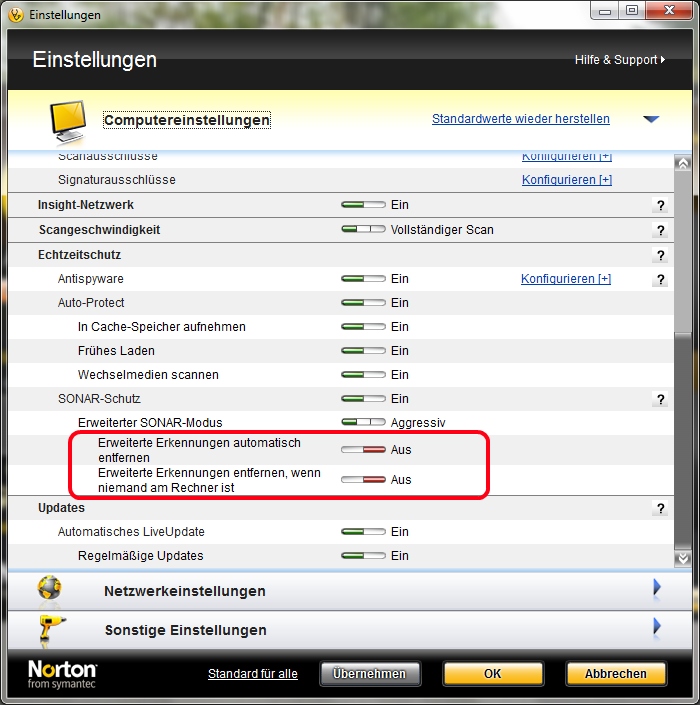The image size is (700, 705).
Task: Click the Erweiterter SONAR-Modus label
Action: 150,423
